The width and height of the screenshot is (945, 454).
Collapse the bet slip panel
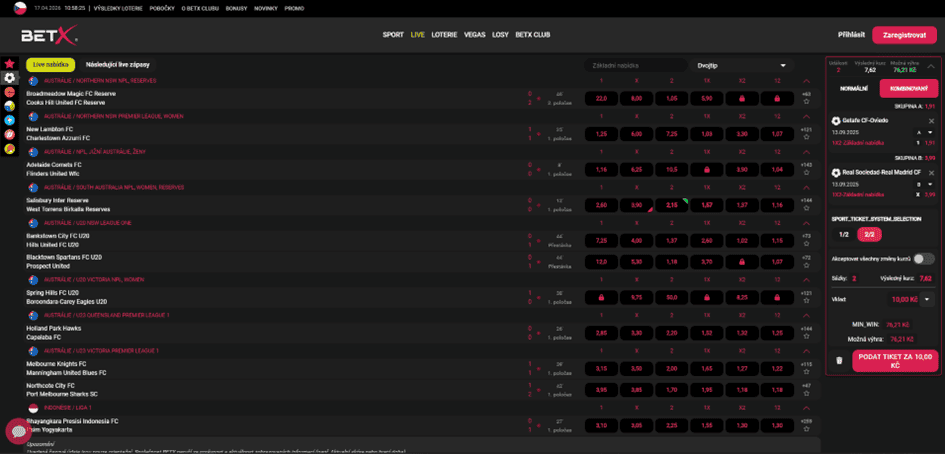pos(931,66)
